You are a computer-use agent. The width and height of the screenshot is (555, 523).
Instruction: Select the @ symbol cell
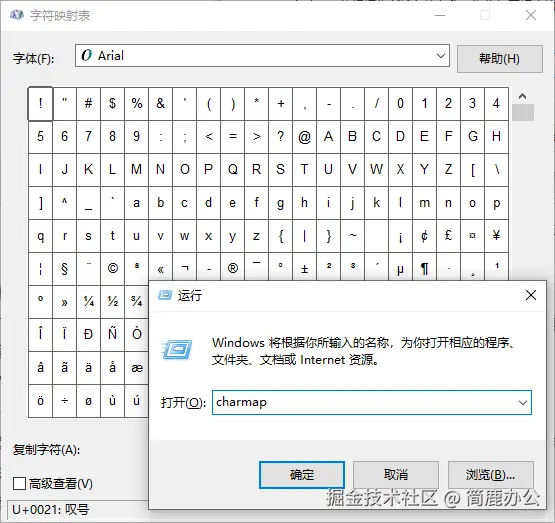[x=304, y=137]
